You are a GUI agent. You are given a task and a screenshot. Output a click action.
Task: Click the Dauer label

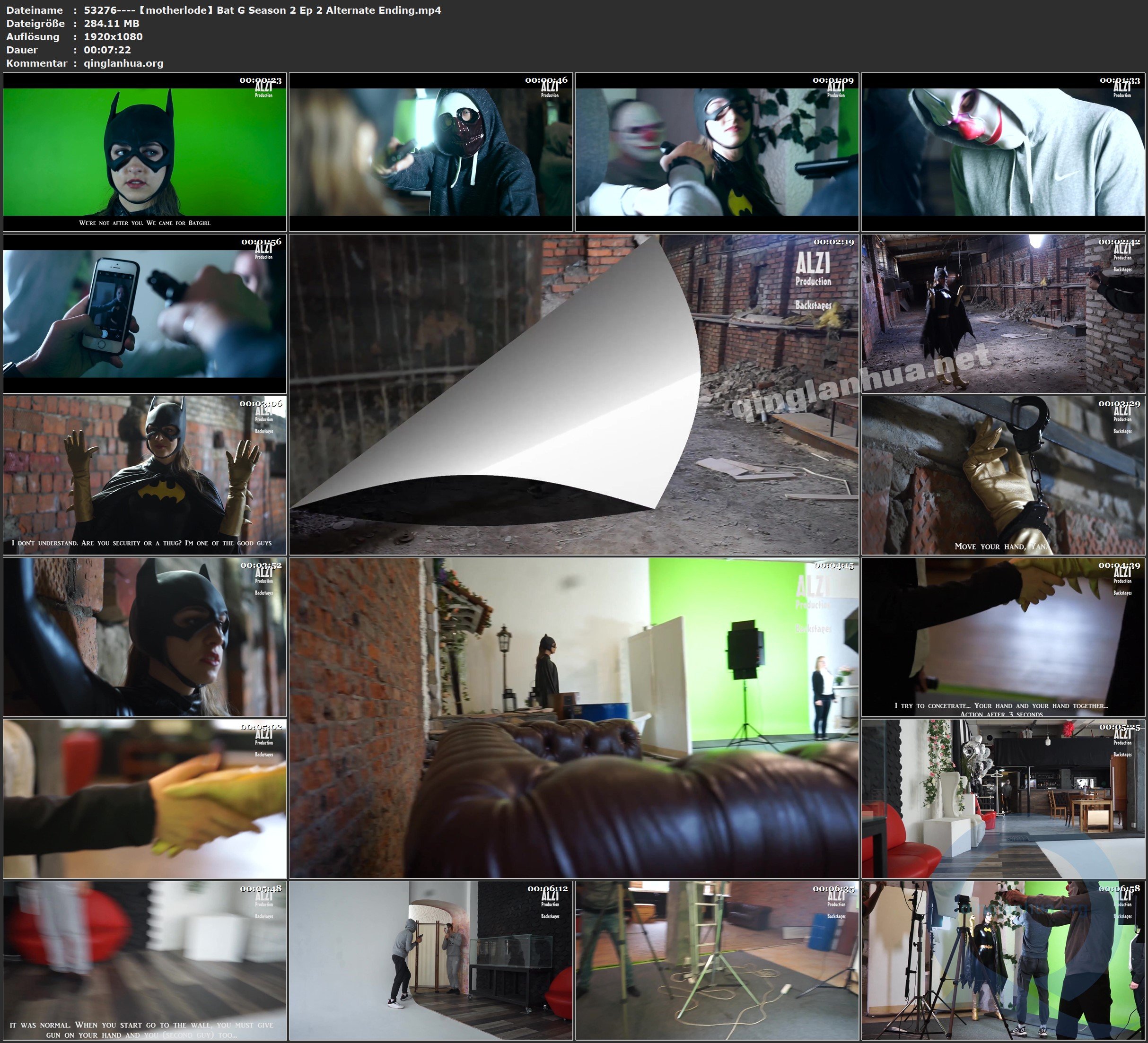(x=22, y=50)
